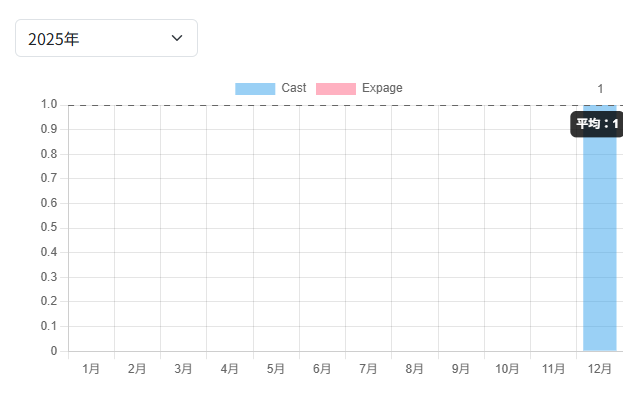This screenshot has height=414, width=641.
Task: Click the 4月 month label
Action: tap(229, 369)
